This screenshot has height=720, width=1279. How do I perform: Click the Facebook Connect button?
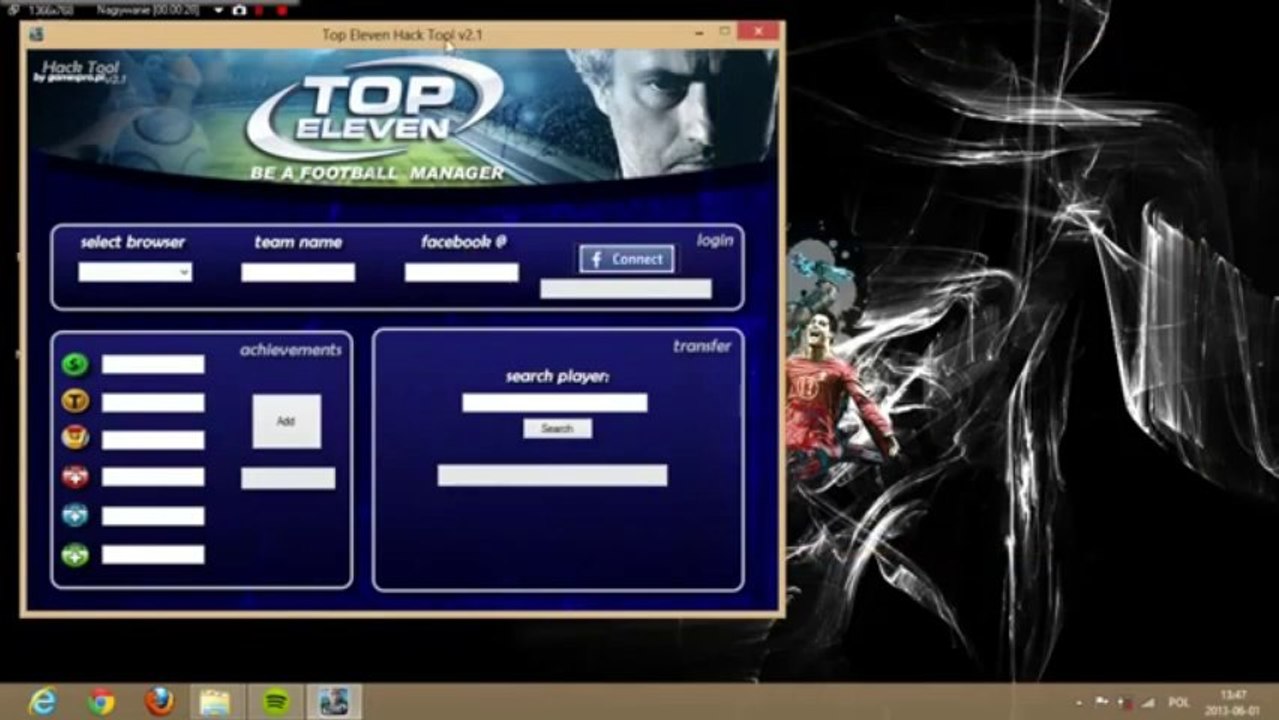point(626,259)
